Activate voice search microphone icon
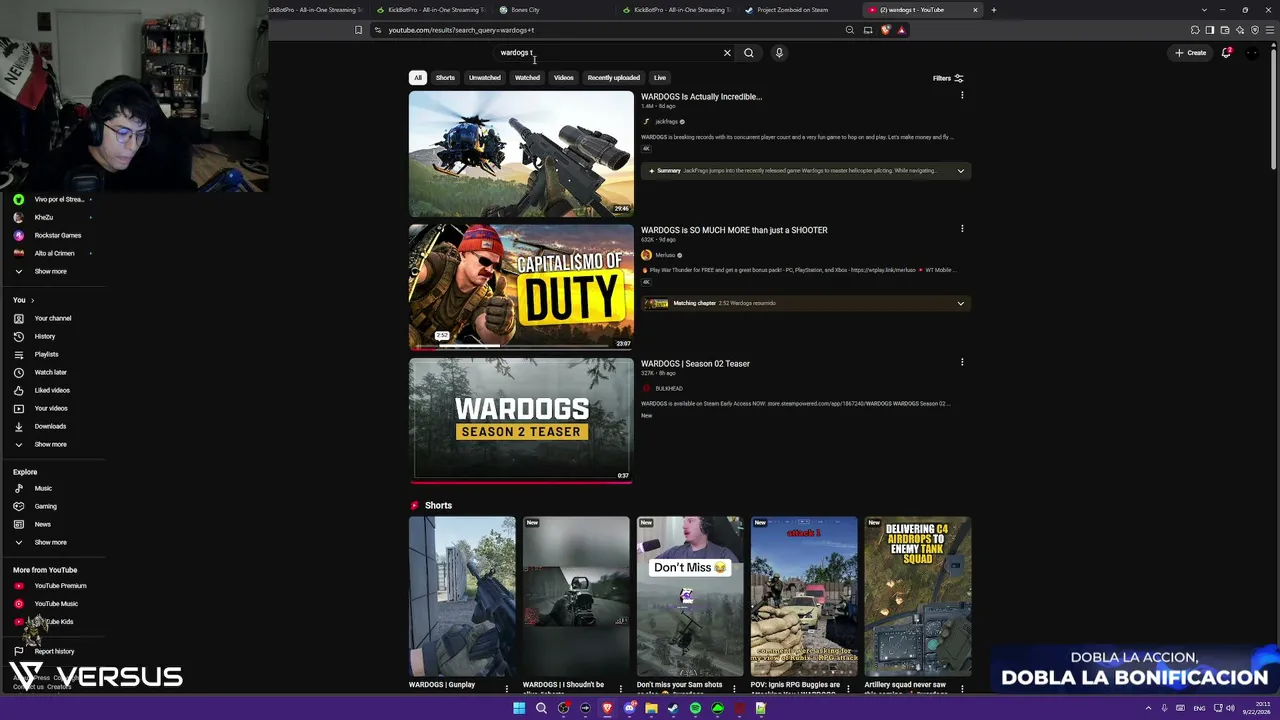This screenshot has height=720, width=1280. coord(779,53)
